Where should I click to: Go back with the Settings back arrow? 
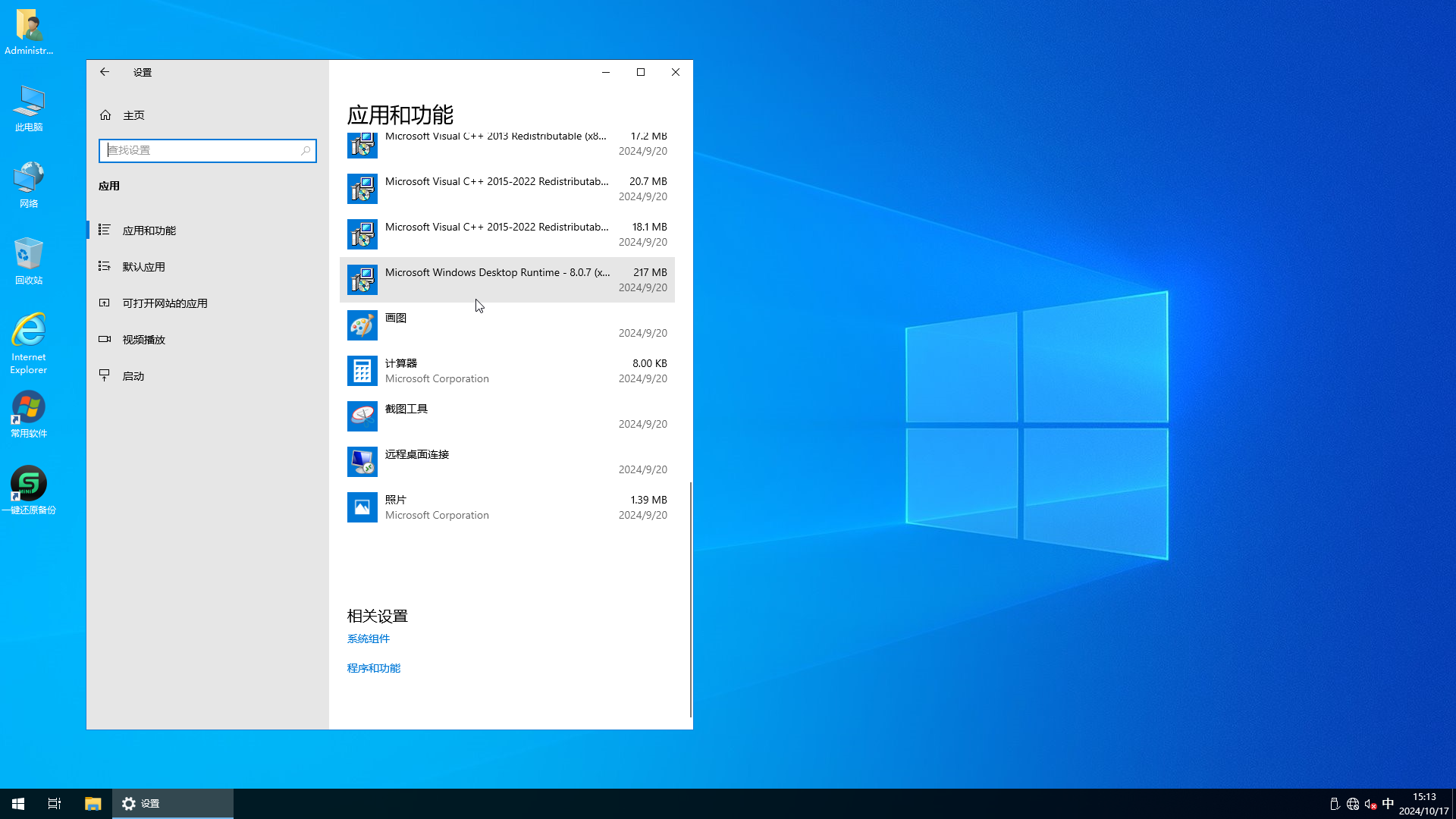[105, 72]
